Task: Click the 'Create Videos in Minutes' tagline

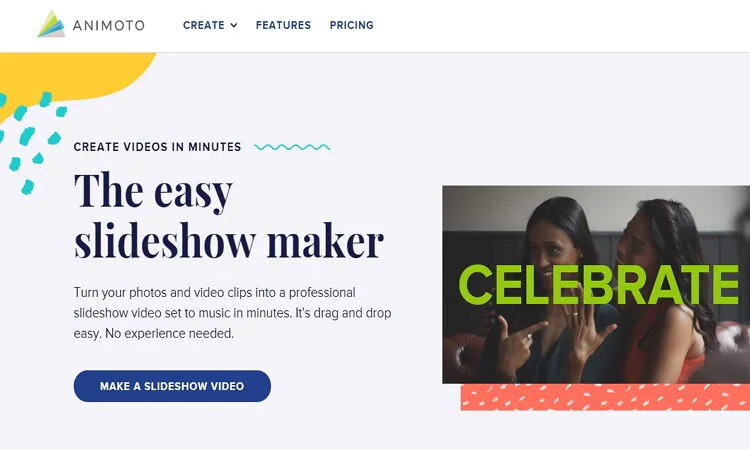Action: click(157, 147)
